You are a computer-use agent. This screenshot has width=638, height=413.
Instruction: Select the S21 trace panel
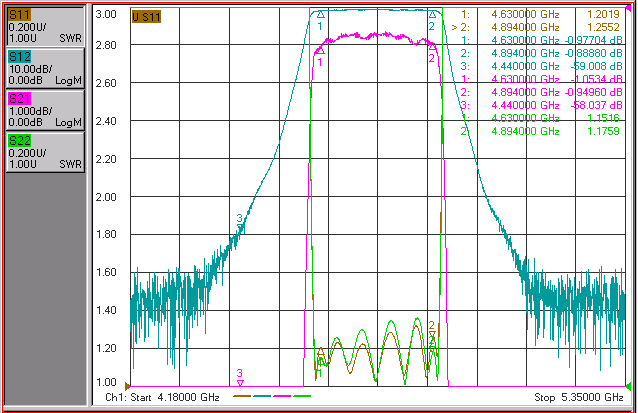[x=45, y=110]
